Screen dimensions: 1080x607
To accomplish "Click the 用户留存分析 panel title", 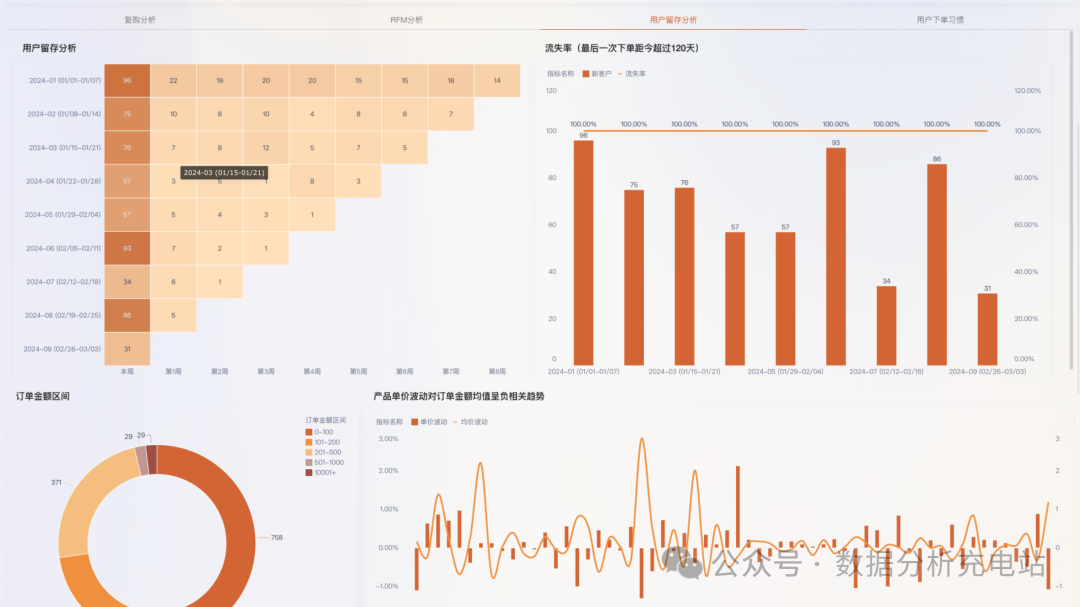I will pyautogui.click(x=49, y=48).
